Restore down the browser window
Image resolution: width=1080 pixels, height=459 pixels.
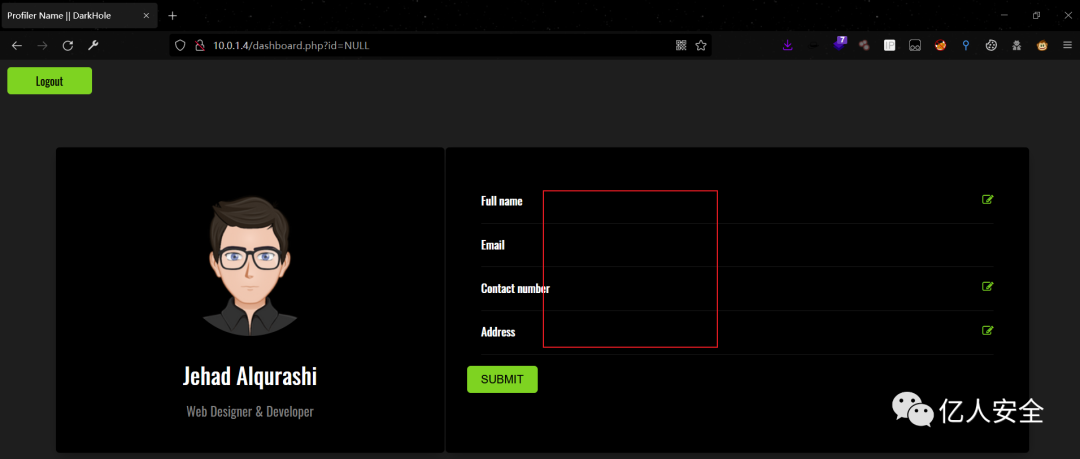(1036, 15)
